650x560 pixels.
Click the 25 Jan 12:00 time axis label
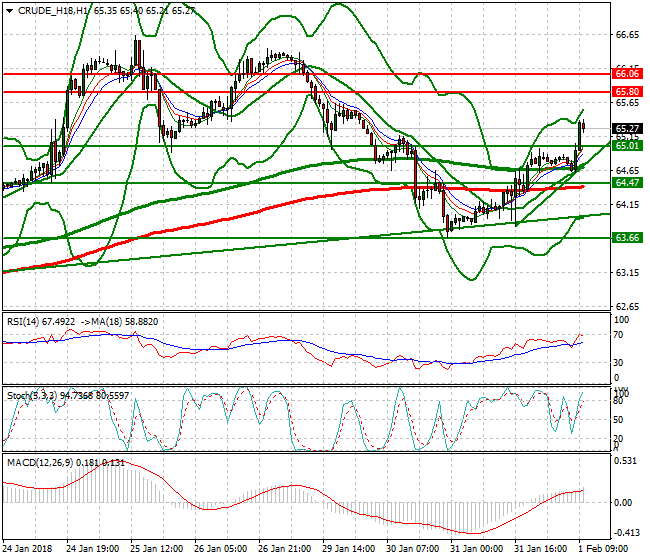point(156,549)
